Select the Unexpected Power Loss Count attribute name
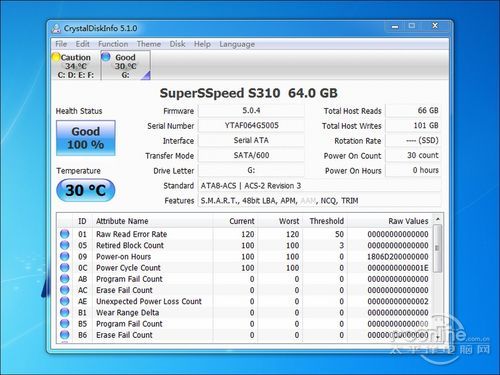Screen dimensions: 500x375 coord(149,301)
